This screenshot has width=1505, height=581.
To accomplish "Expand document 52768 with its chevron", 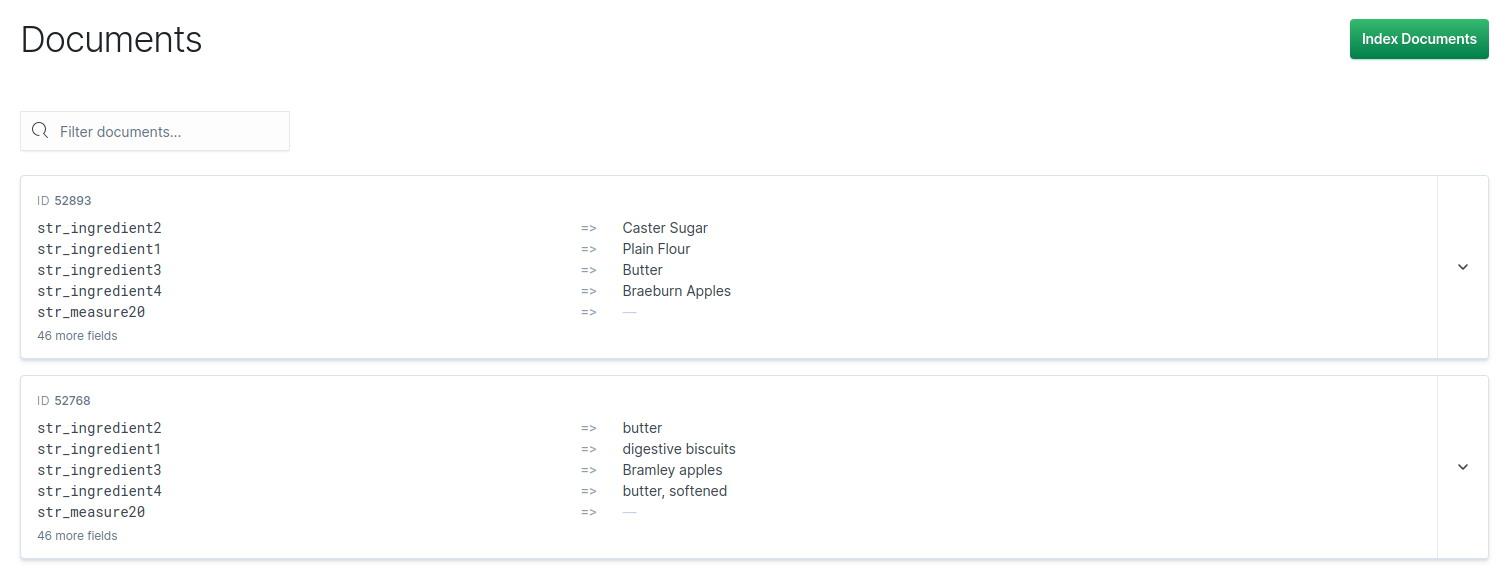I will (1462, 467).
